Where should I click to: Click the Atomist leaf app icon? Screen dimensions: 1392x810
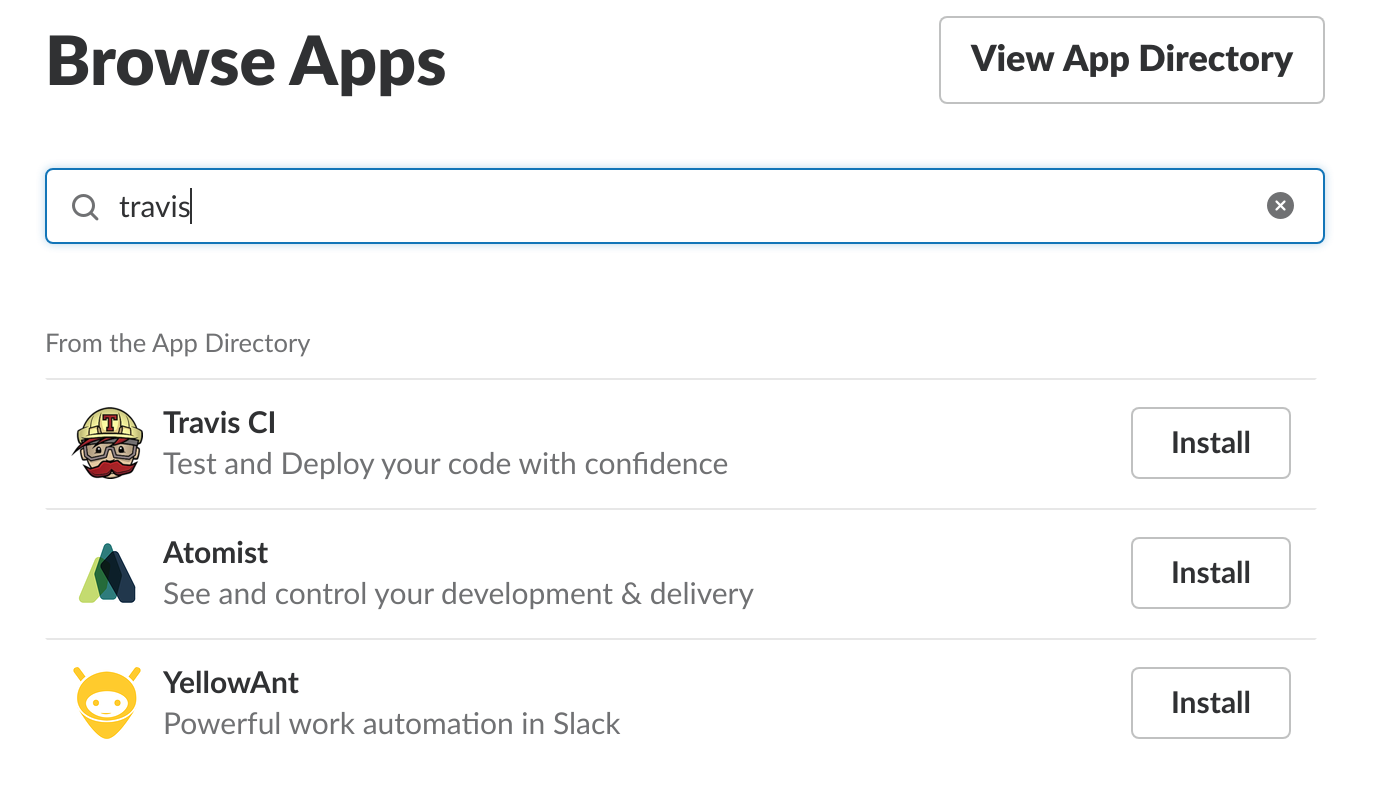coord(106,572)
